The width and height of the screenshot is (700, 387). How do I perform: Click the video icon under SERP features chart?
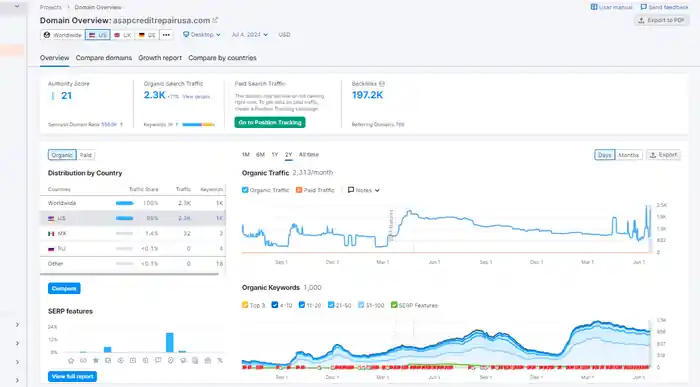(133, 360)
